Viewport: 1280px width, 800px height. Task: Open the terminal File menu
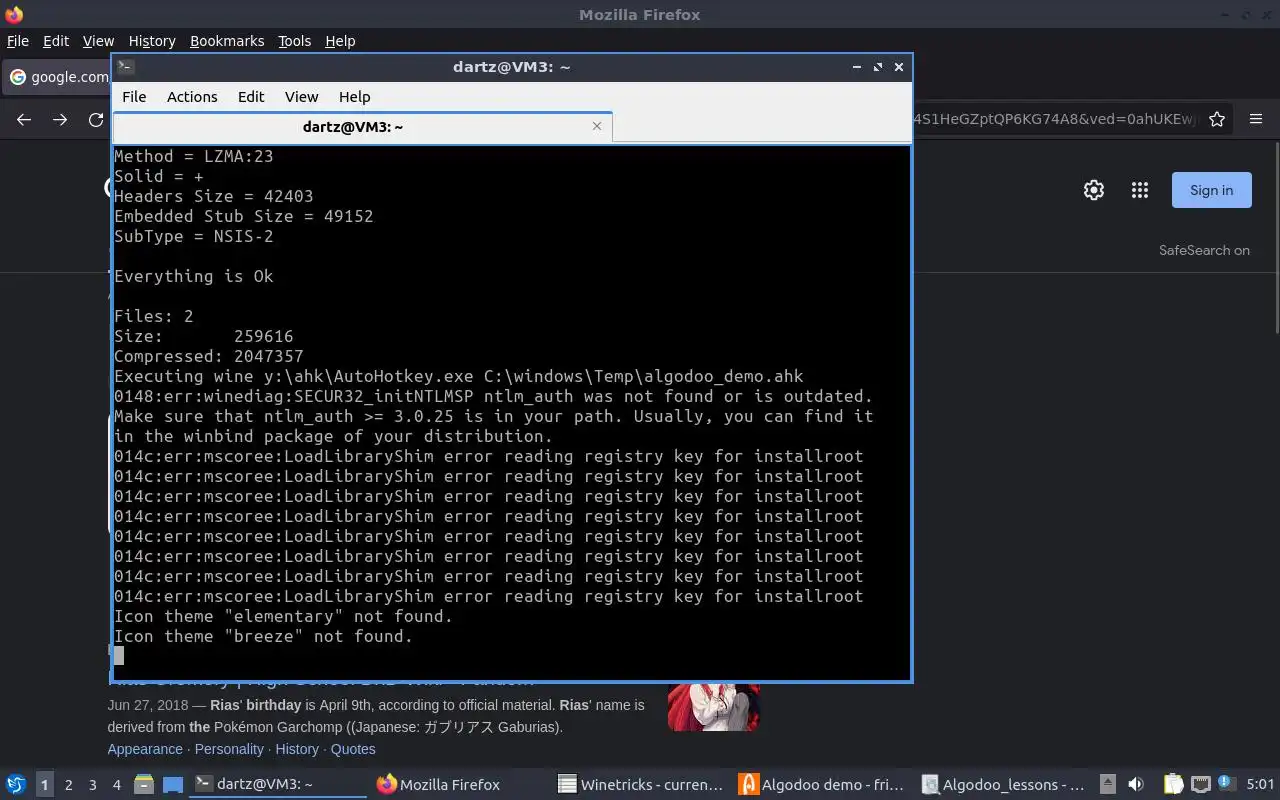[x=134, y=97]
